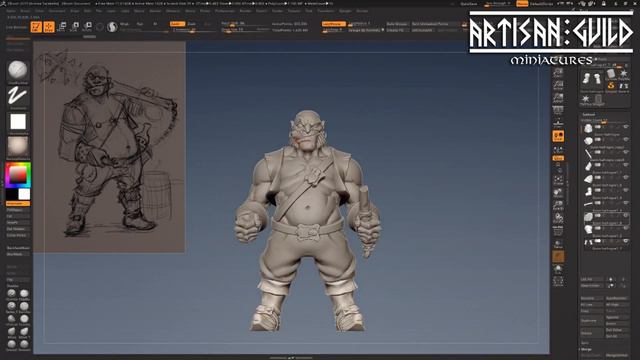Open the Alpha menu
The width and height of the screenshot is (640, 360).
(11, 11)
